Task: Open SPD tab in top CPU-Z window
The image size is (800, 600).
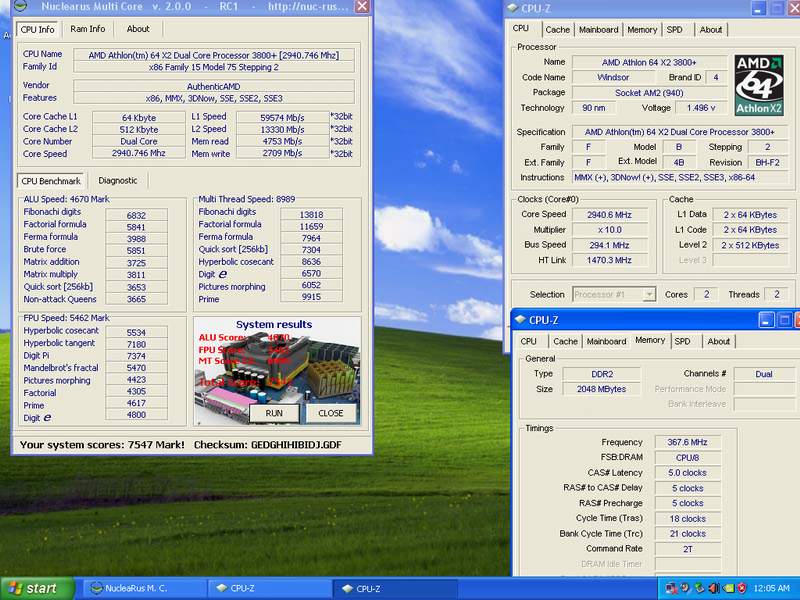Action: pyautogui.click(x=674, y=30)
